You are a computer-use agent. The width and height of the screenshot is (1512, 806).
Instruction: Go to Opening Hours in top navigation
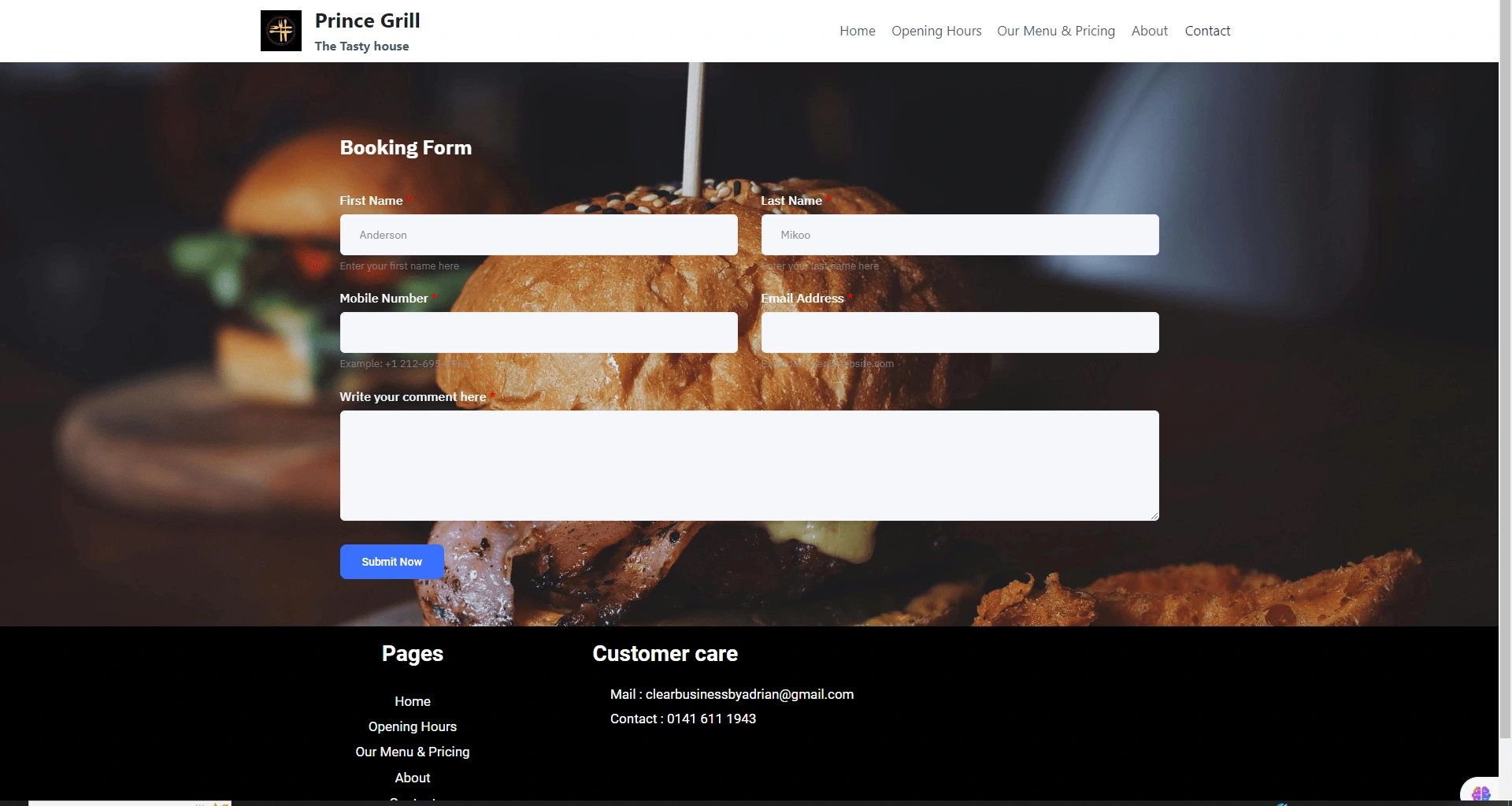[x=936, y=31]
